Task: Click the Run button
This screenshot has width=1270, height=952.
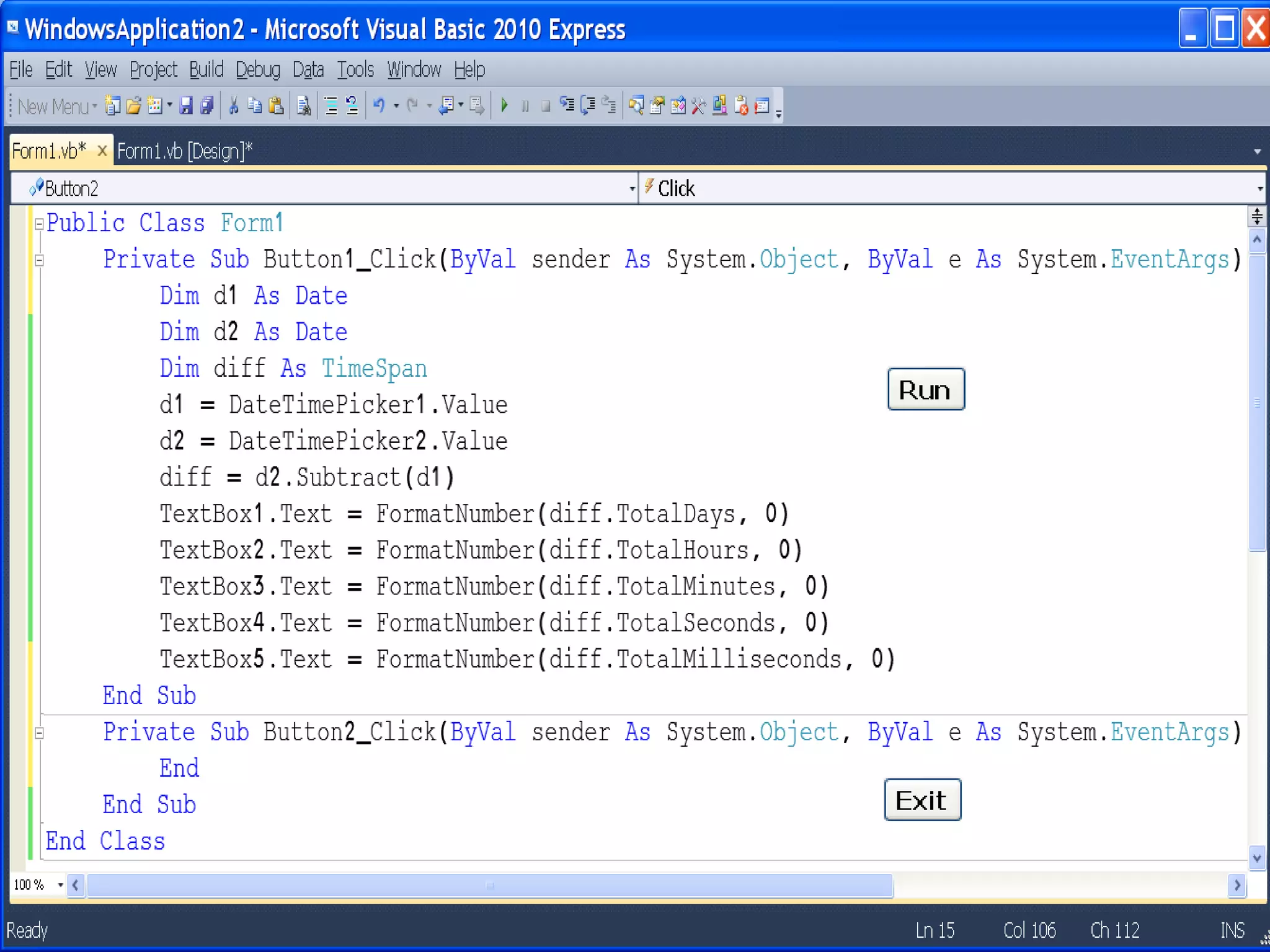Action: [925, 389]
